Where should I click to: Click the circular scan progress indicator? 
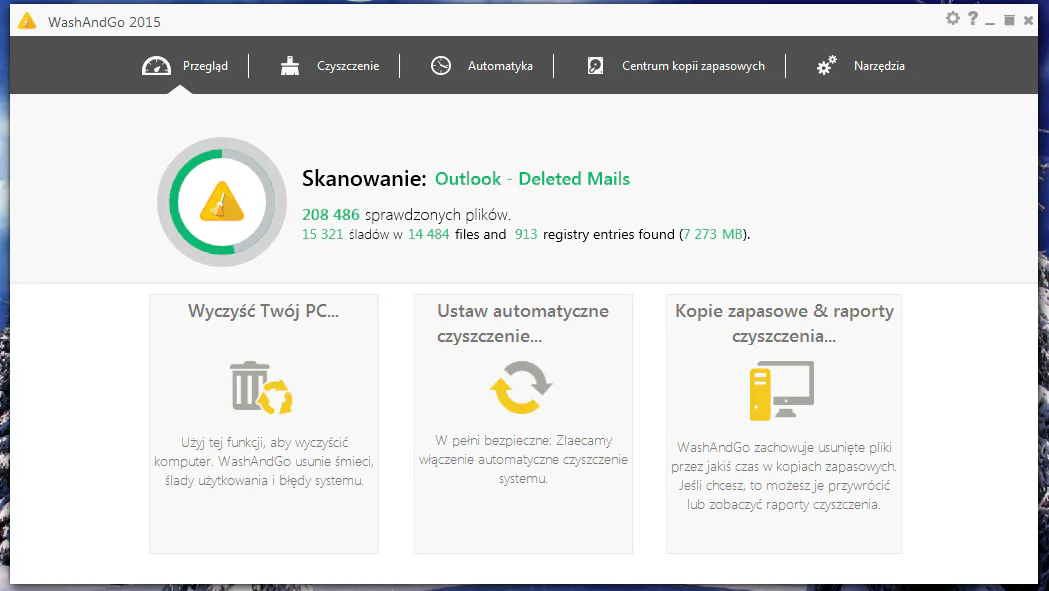[x=222, y=202]
